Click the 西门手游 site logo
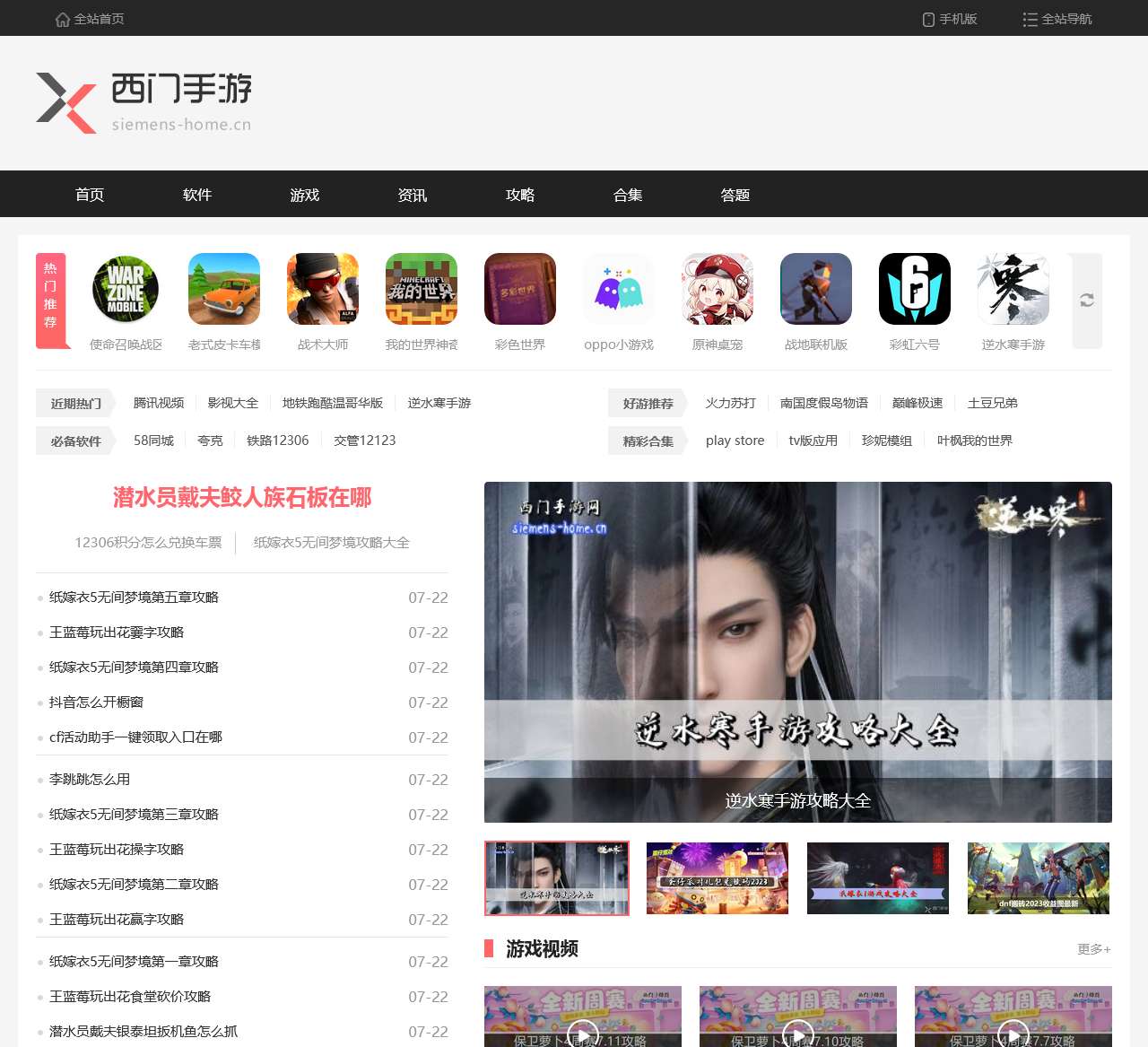 143,101
